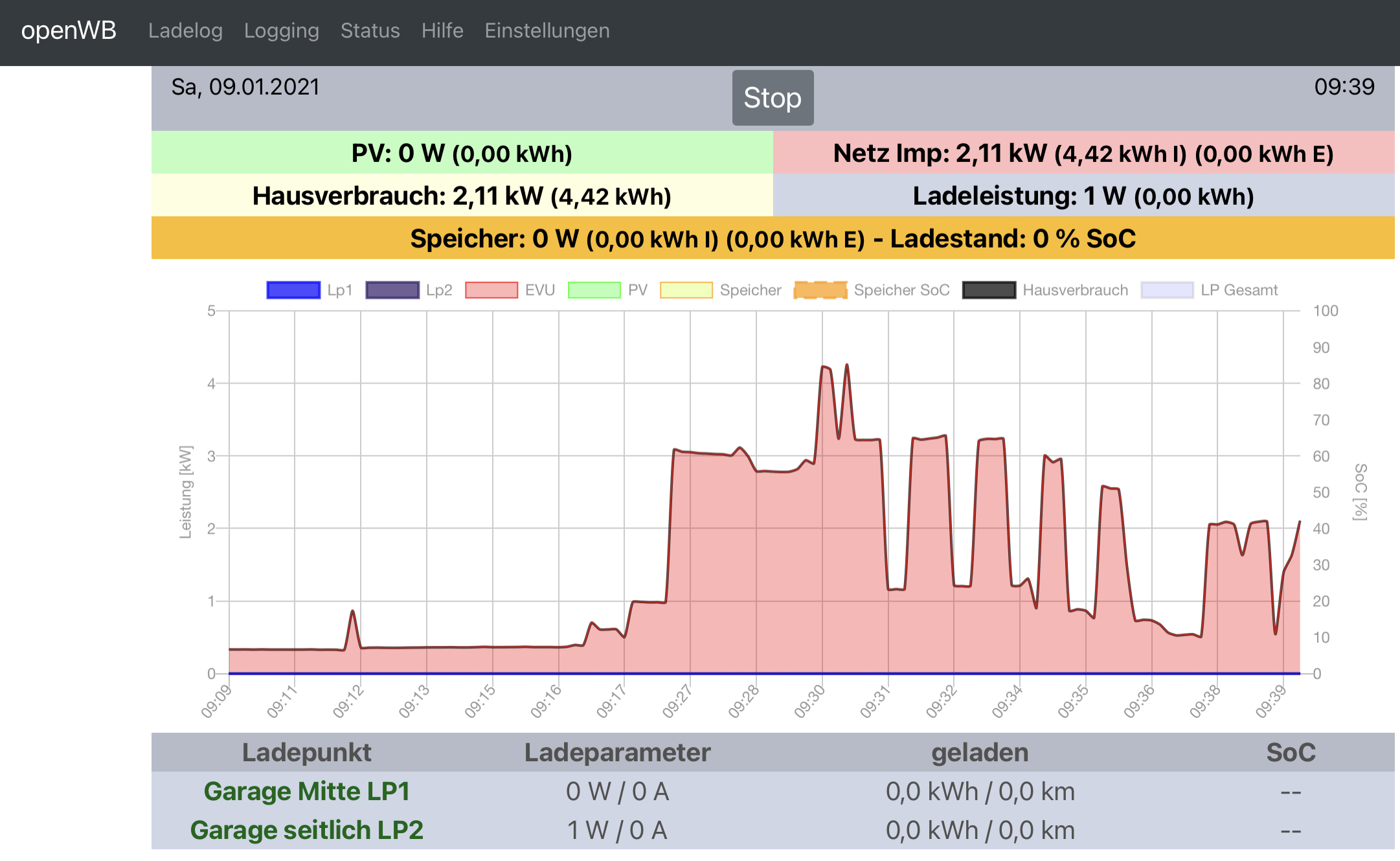This screenshot has width=1400, height=861.
Task: Toggle the Speicher legend entry
Action: [x=686, y=290]
